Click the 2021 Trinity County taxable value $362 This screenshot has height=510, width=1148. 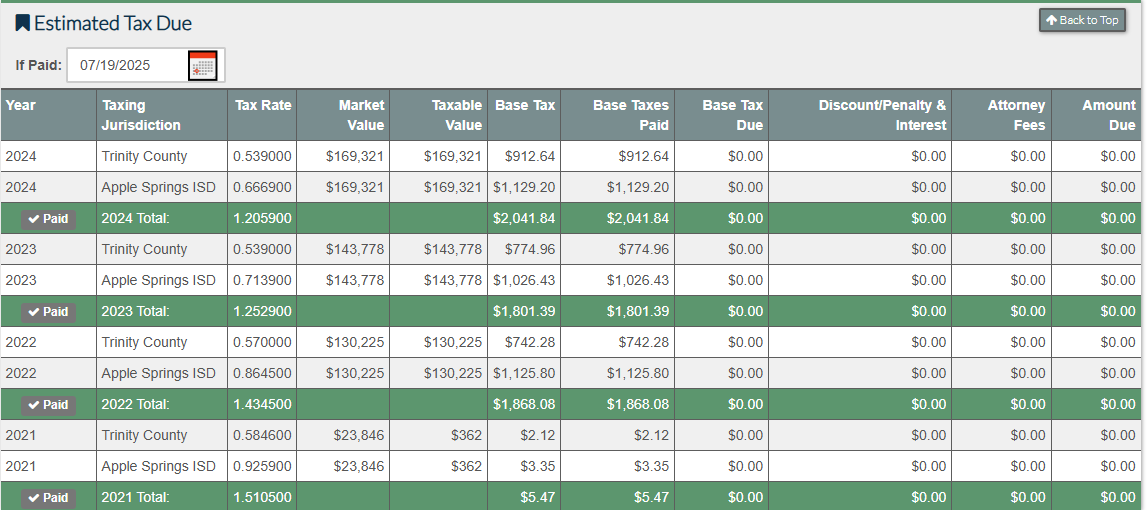coord(465,436)
